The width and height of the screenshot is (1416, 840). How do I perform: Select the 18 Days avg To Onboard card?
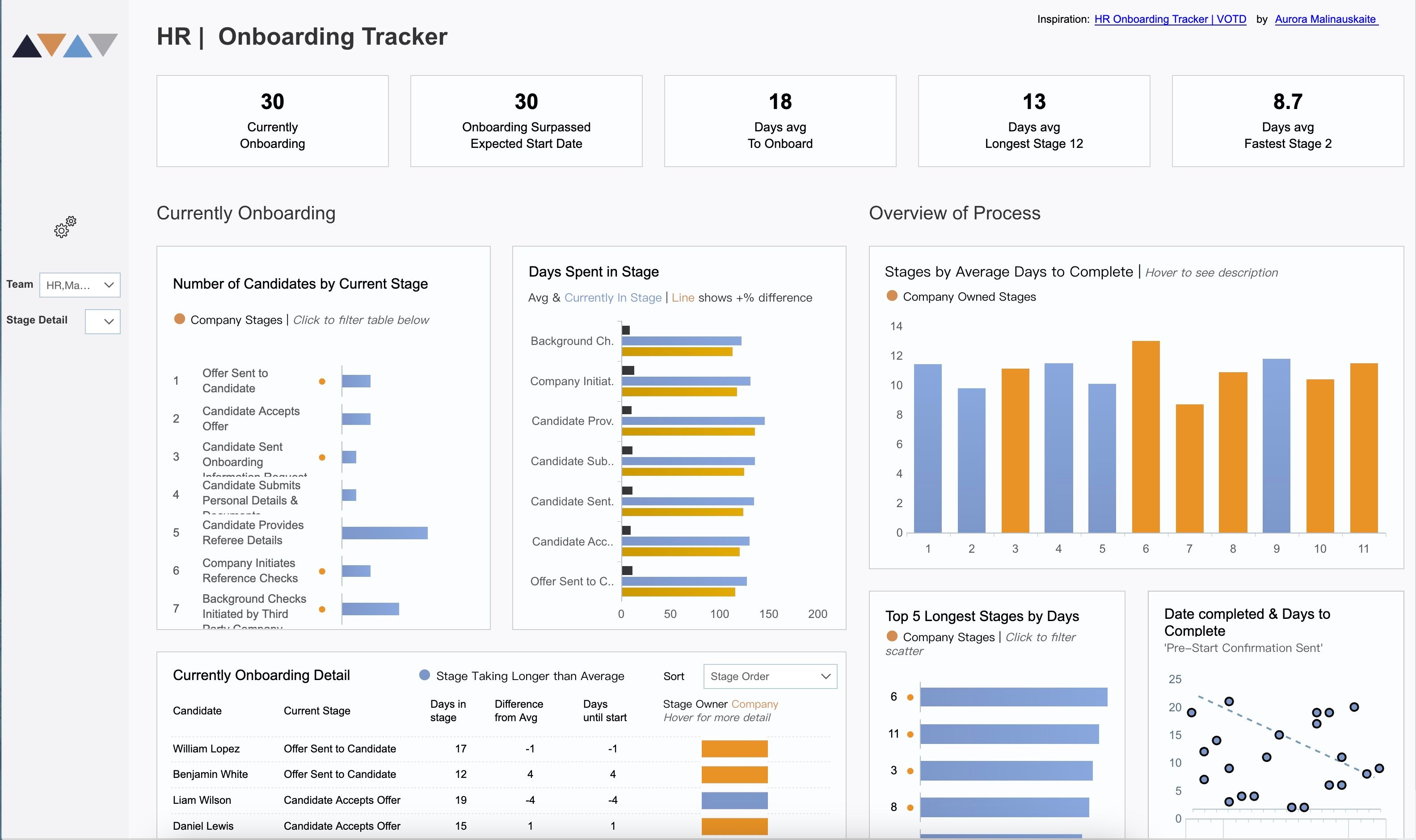point(780,121)
